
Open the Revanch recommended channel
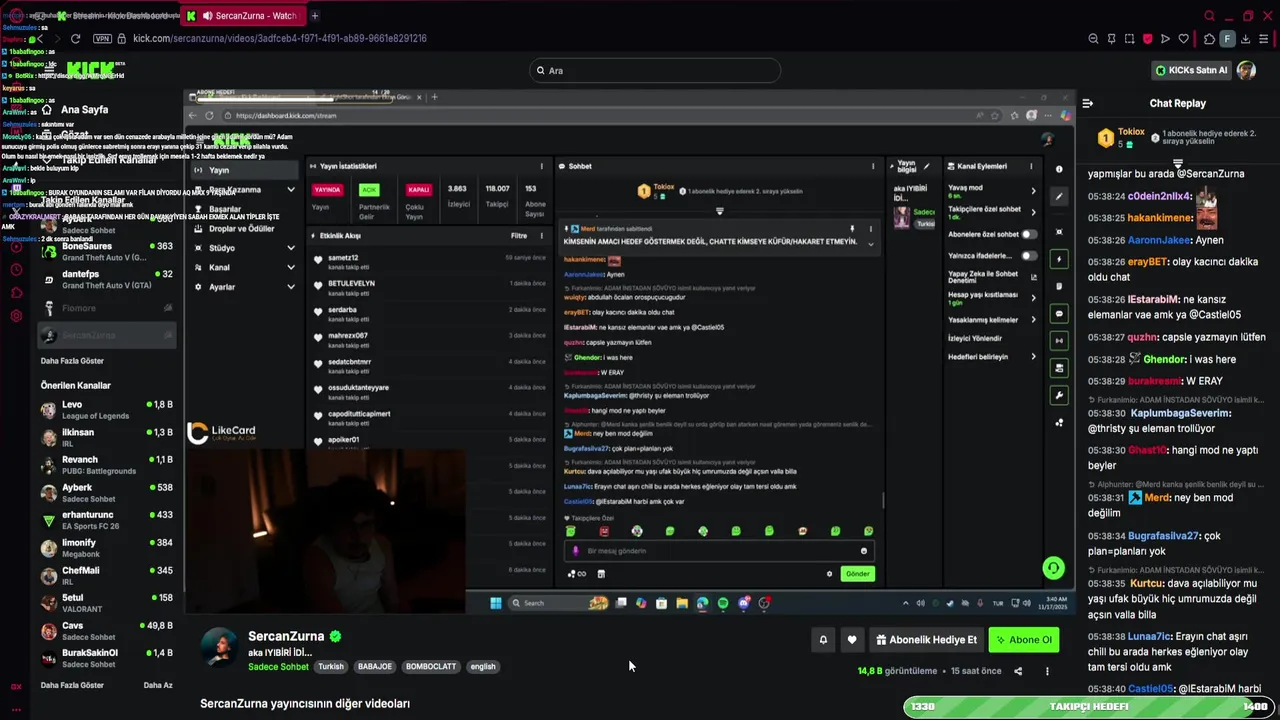[107, 465]
